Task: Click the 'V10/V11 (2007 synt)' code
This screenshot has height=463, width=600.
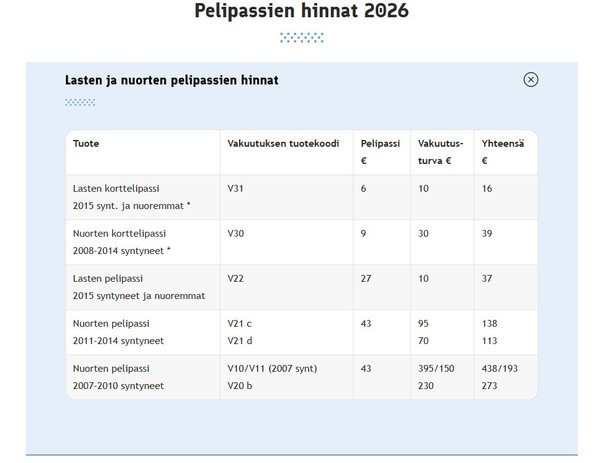Action: point(272,368)
